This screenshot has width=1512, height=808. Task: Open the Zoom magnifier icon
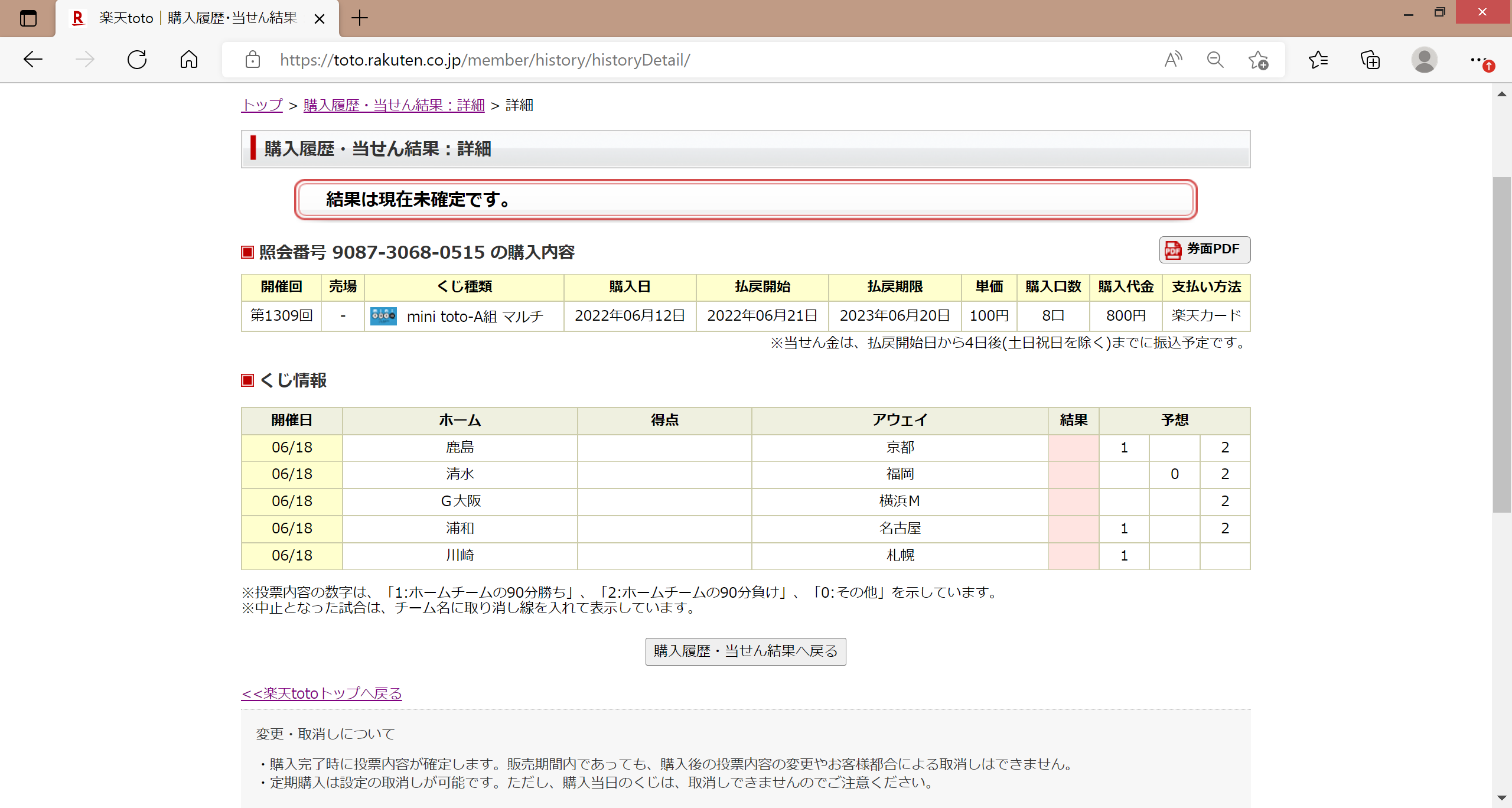click(x=1215, y=60)
